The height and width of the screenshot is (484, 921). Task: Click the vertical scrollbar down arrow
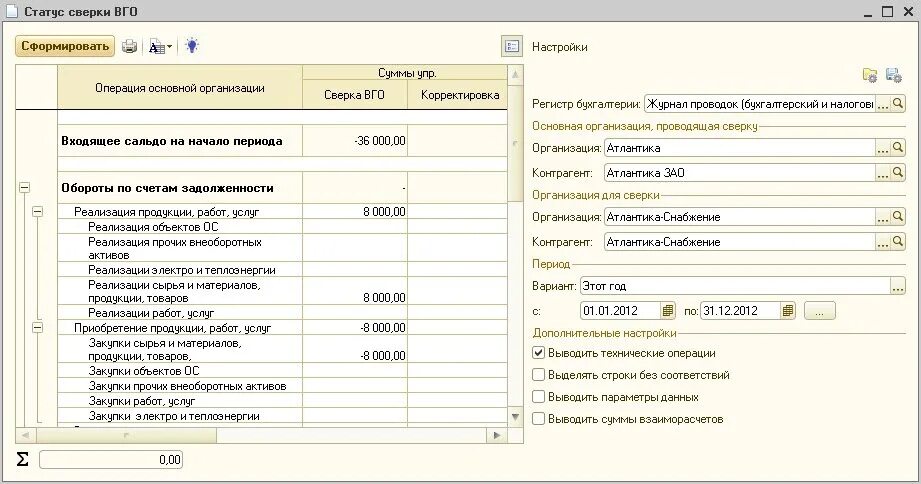515,417
